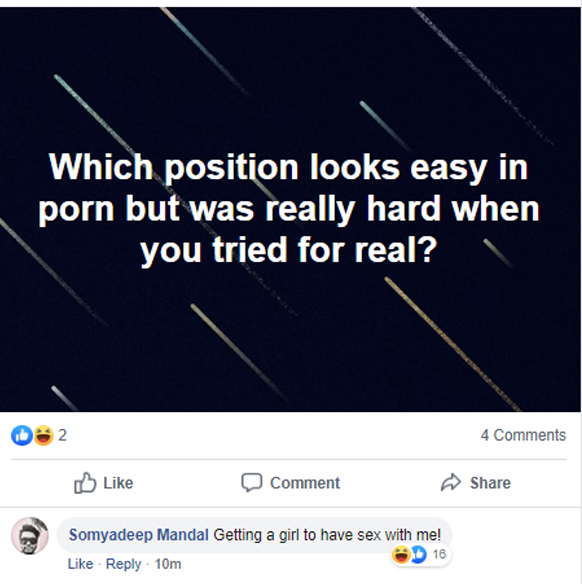Click the Comment button label
Image resolution: width=582 pixels, height=584 pixels.
[x=305, y=483]
